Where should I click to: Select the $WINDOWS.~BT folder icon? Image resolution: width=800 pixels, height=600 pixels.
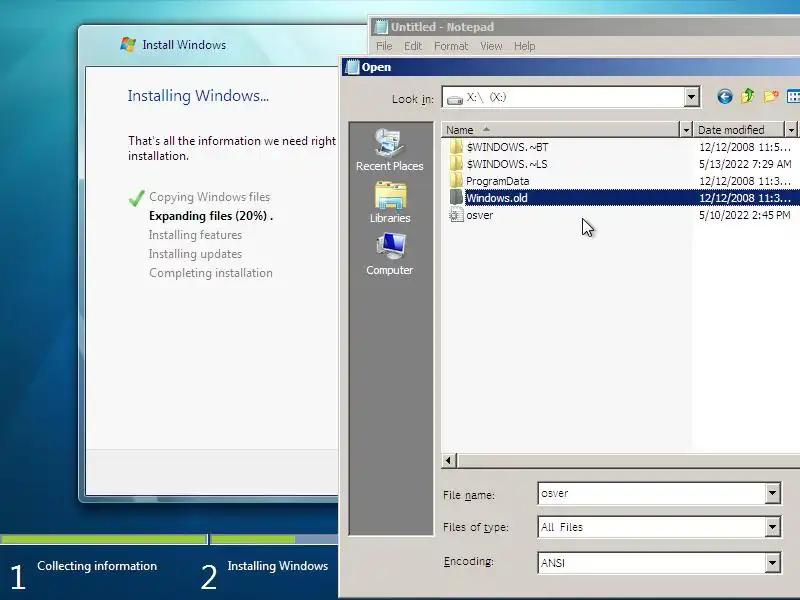click(456, 147)
